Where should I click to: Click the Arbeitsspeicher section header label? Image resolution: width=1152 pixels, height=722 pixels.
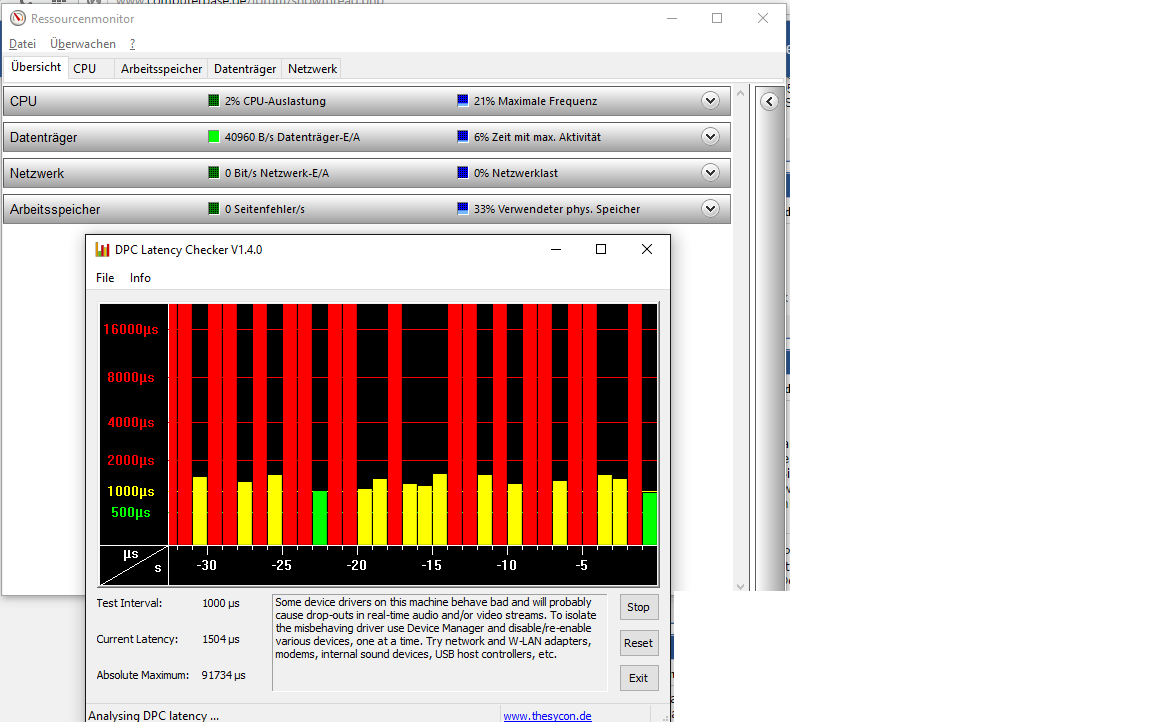tap(55, 209)
